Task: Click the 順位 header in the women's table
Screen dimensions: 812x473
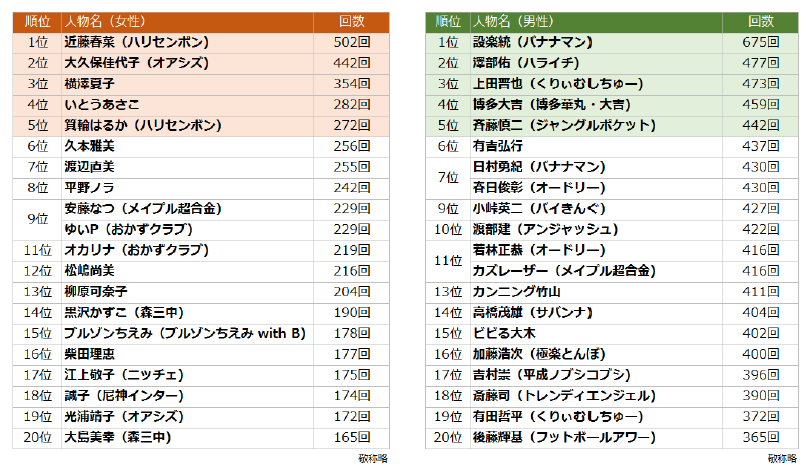Action: click(38, 21)
